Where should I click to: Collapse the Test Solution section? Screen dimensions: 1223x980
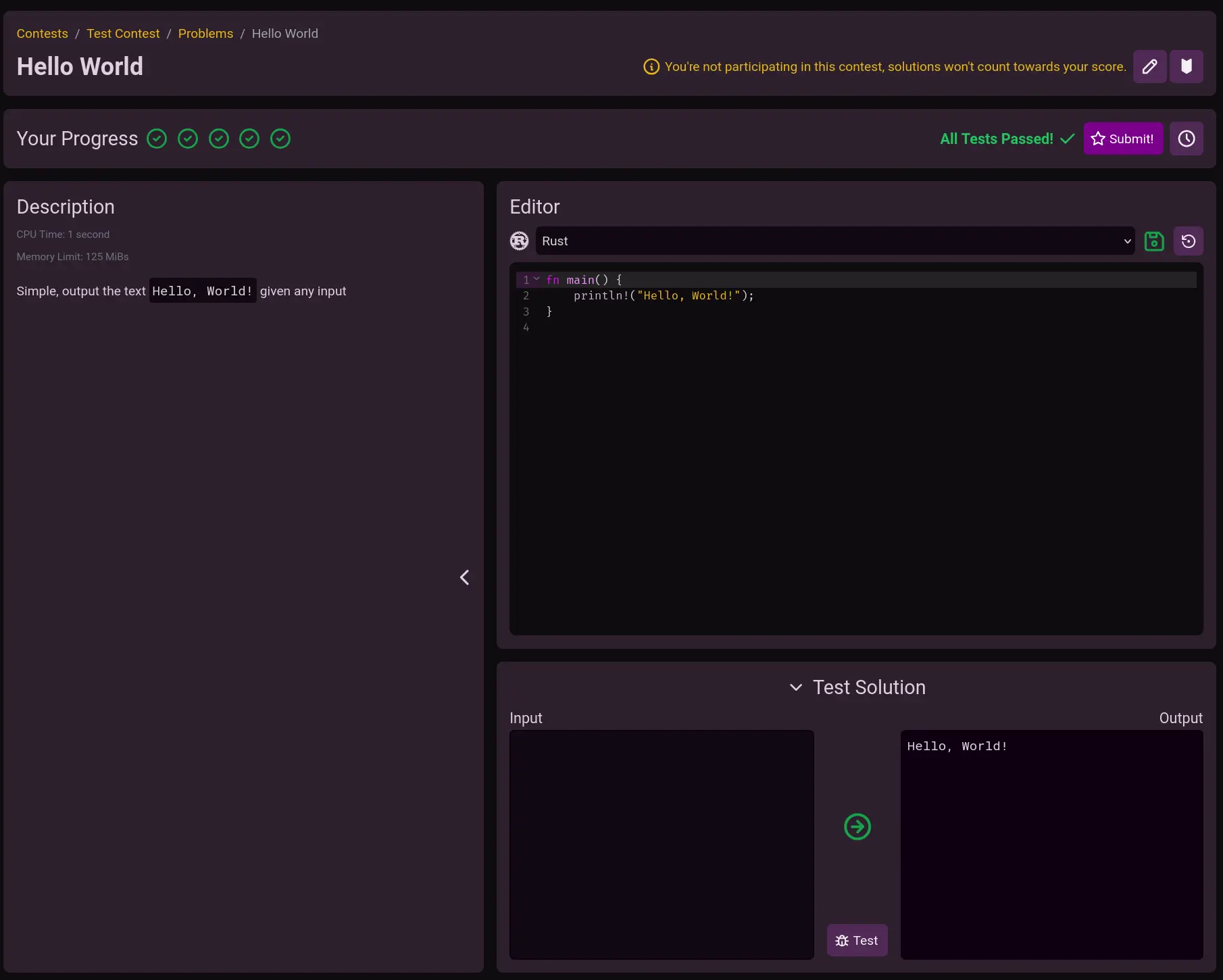click(x=796, y=687)
